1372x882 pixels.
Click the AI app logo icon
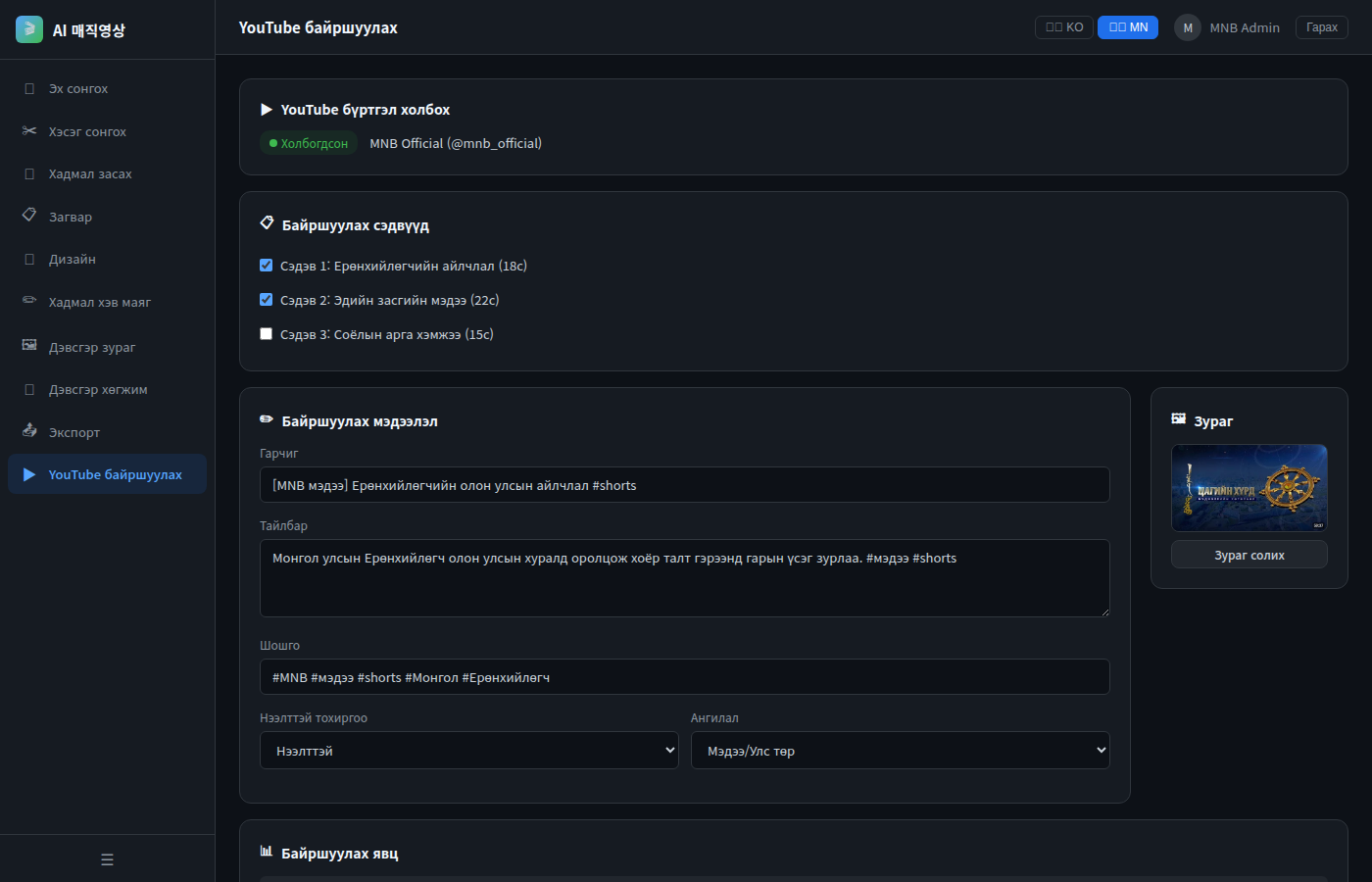point(29,29)
